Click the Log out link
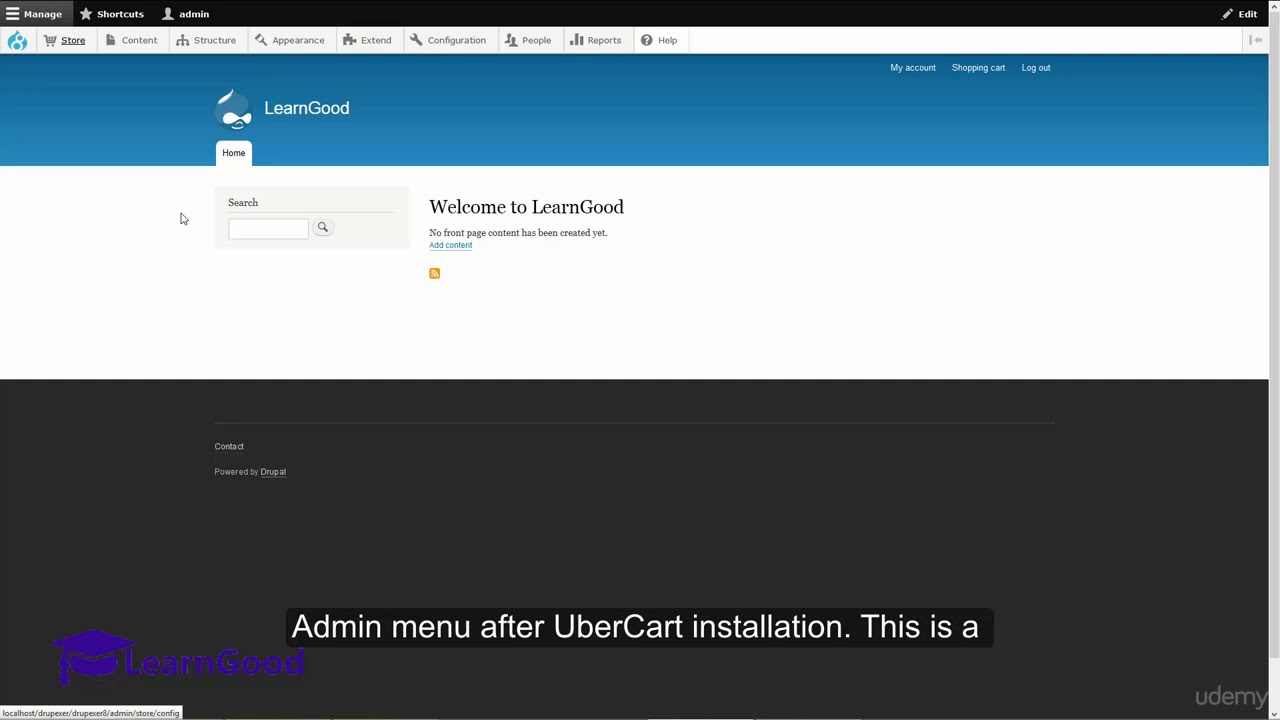This screenshot has width=1280, height=720. pos(1036,68)
